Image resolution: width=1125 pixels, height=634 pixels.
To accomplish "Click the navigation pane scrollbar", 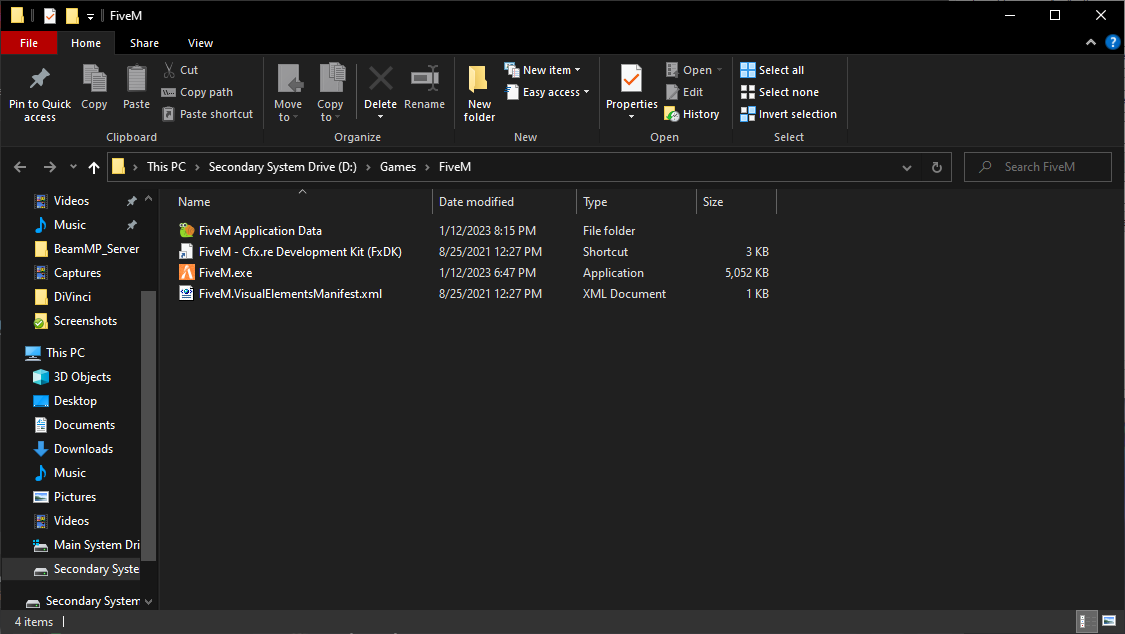I will pos(149,425).
